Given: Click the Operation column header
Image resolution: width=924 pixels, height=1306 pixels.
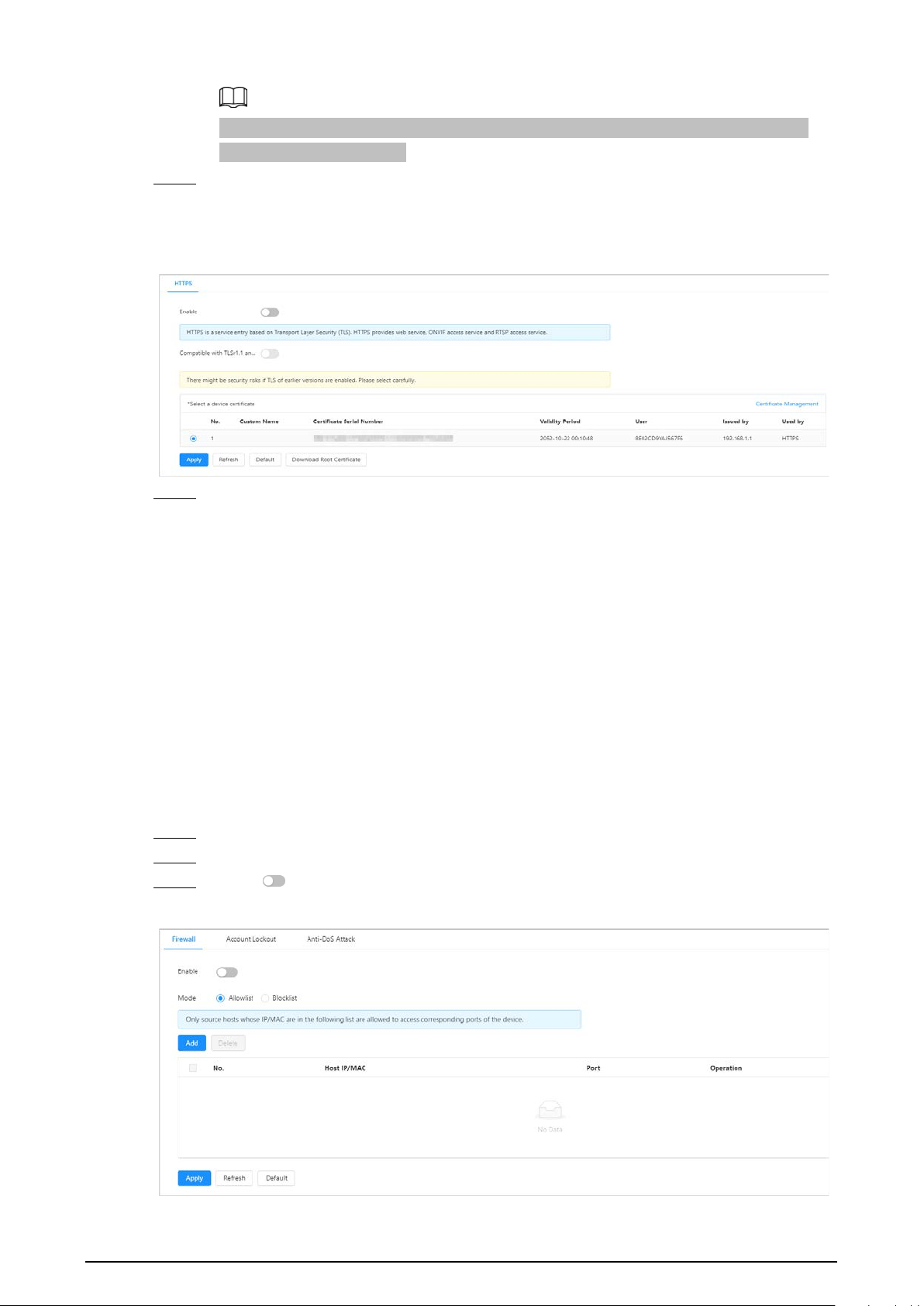Looking at the screenshot, I should (x=726, y=1068).
